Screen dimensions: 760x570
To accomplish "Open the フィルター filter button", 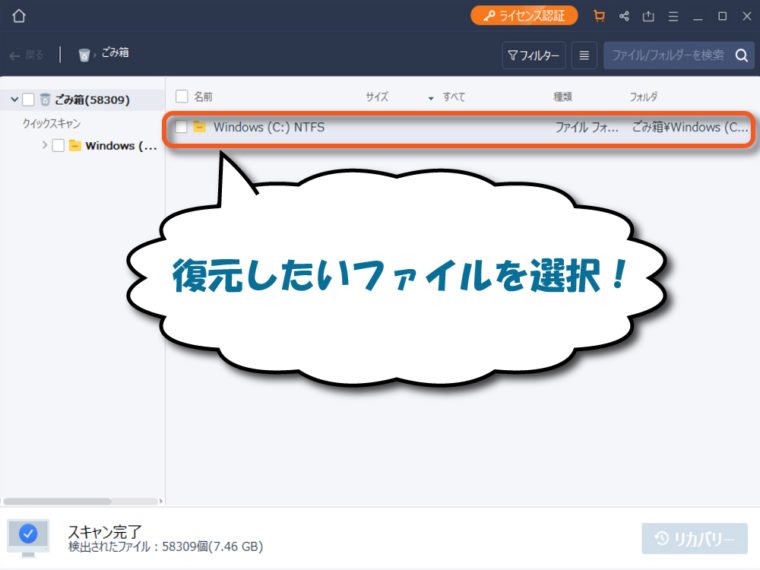I will point(533,55).
